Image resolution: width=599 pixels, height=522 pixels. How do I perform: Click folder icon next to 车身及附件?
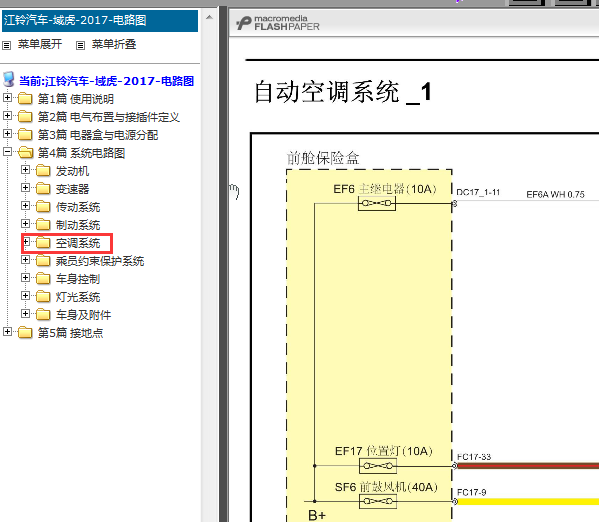point(43,314)
